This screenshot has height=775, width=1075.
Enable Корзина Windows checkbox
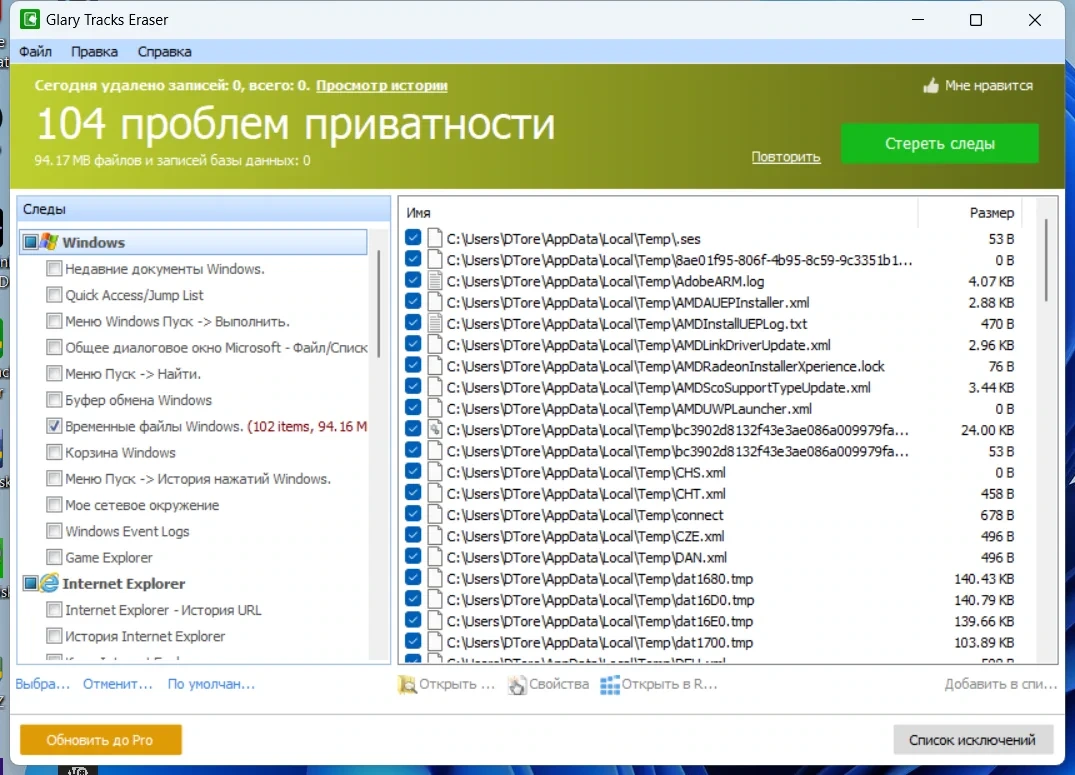click(x=54, y=452)
